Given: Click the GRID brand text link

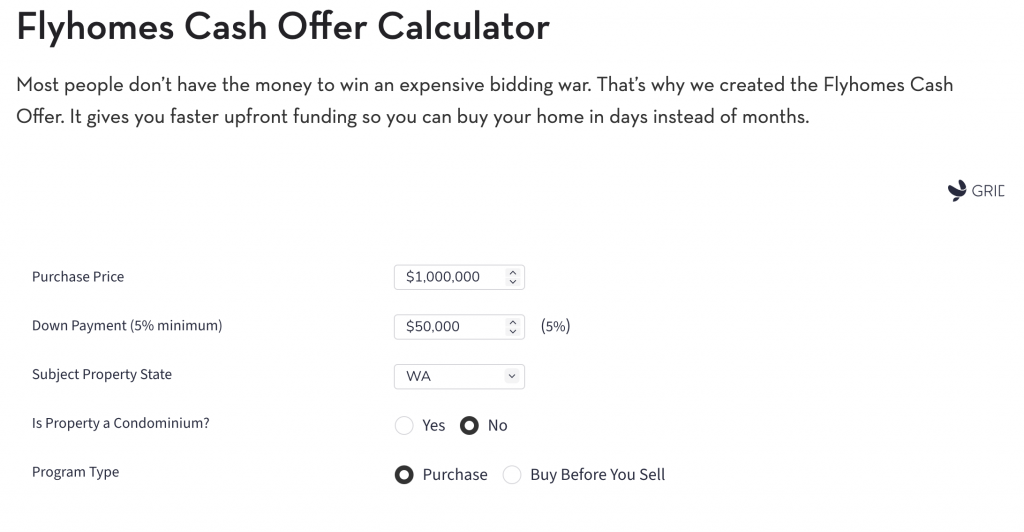Looking at the screenshot, I should coord(988,191).
